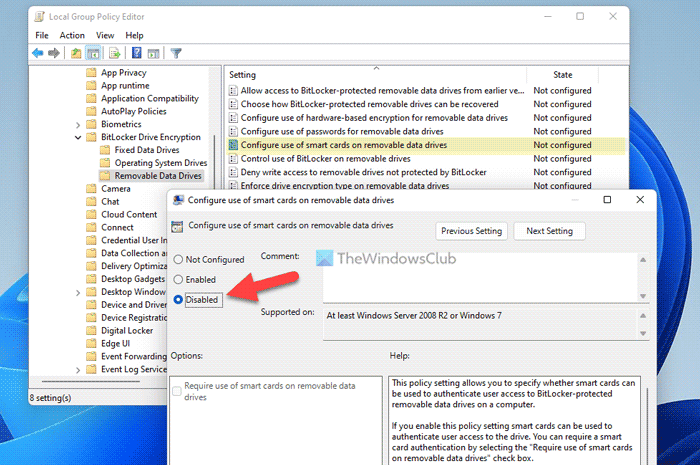Select the Desktop Gadgets tree item
Screen dimensions: 700x465
point(133,279)
